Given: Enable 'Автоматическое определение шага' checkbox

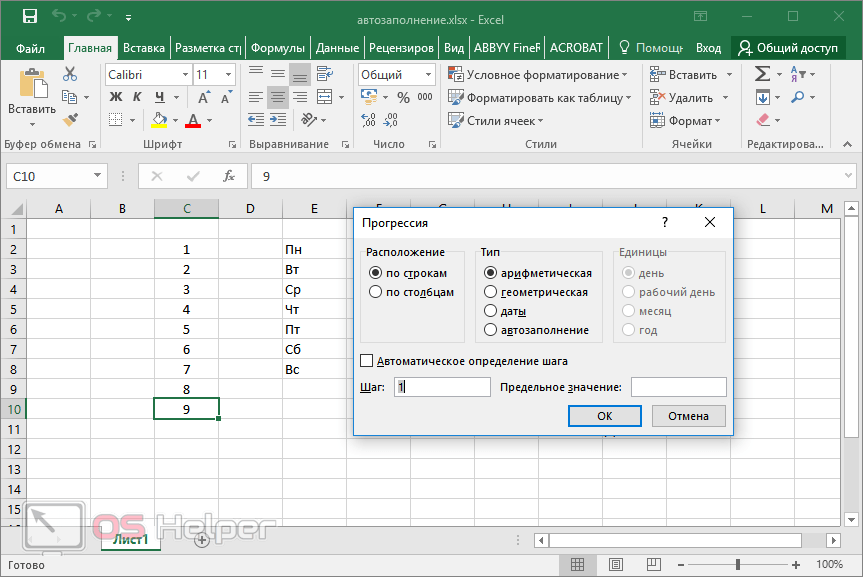Looking at the screenshot, I should (x=366, y=361).
